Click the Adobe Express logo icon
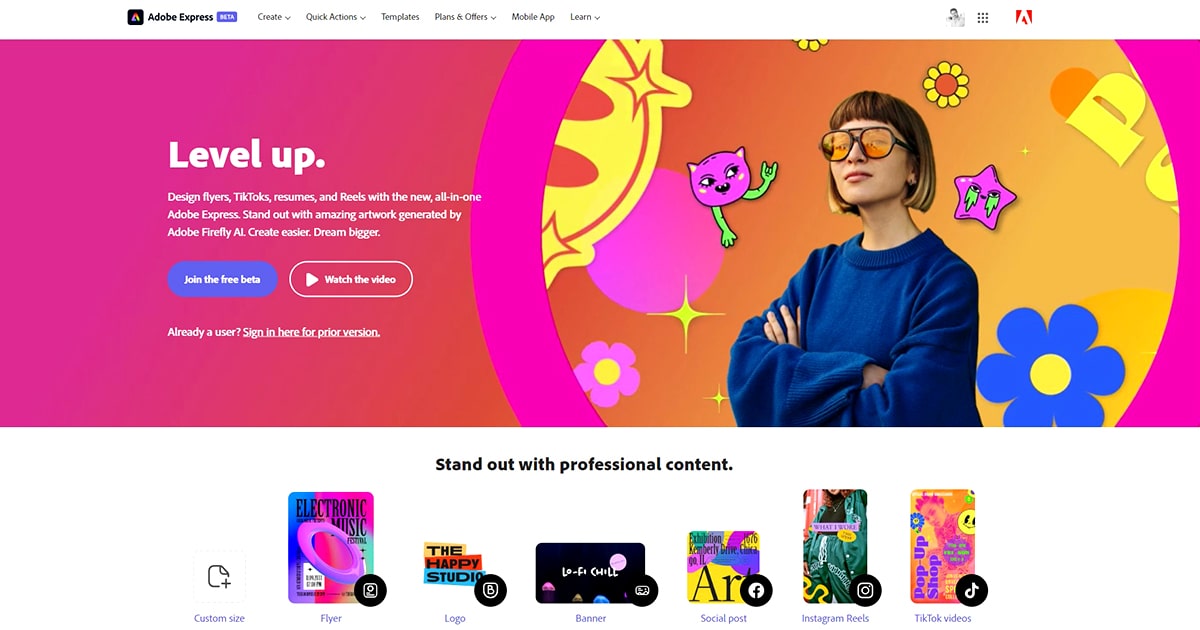The width and height of the screenshot is (1200, 630). coord(135,17)
